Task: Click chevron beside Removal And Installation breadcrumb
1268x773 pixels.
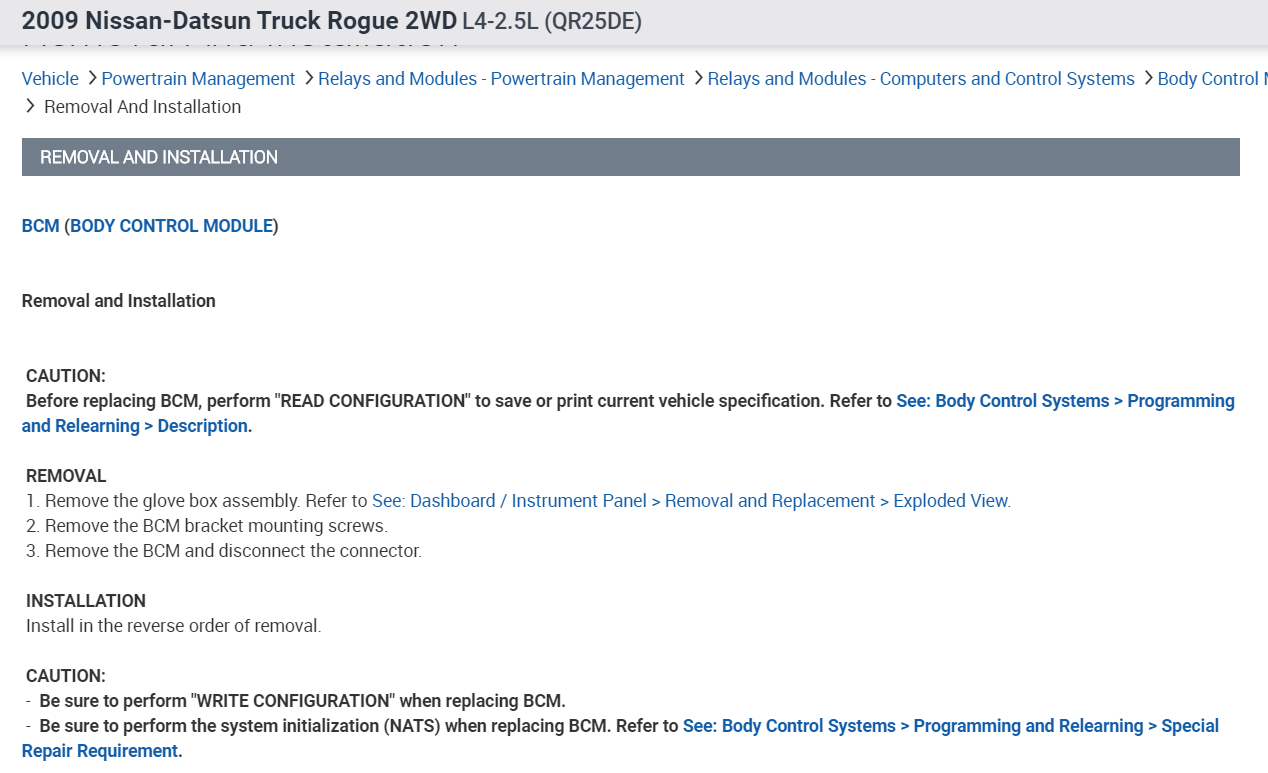Action: (x=31, y=106)
